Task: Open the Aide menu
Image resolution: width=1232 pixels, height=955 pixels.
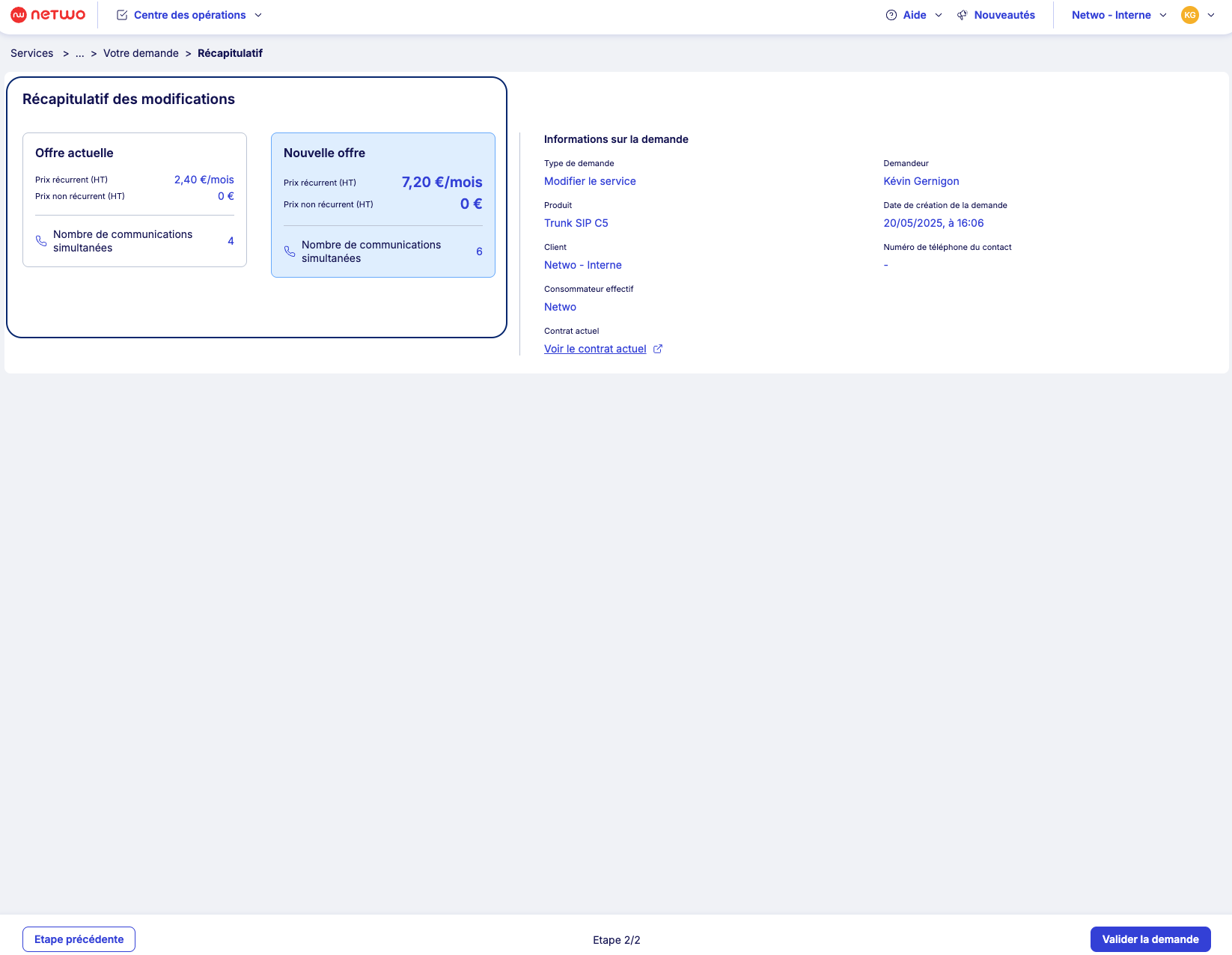Action: coord(914,15)
